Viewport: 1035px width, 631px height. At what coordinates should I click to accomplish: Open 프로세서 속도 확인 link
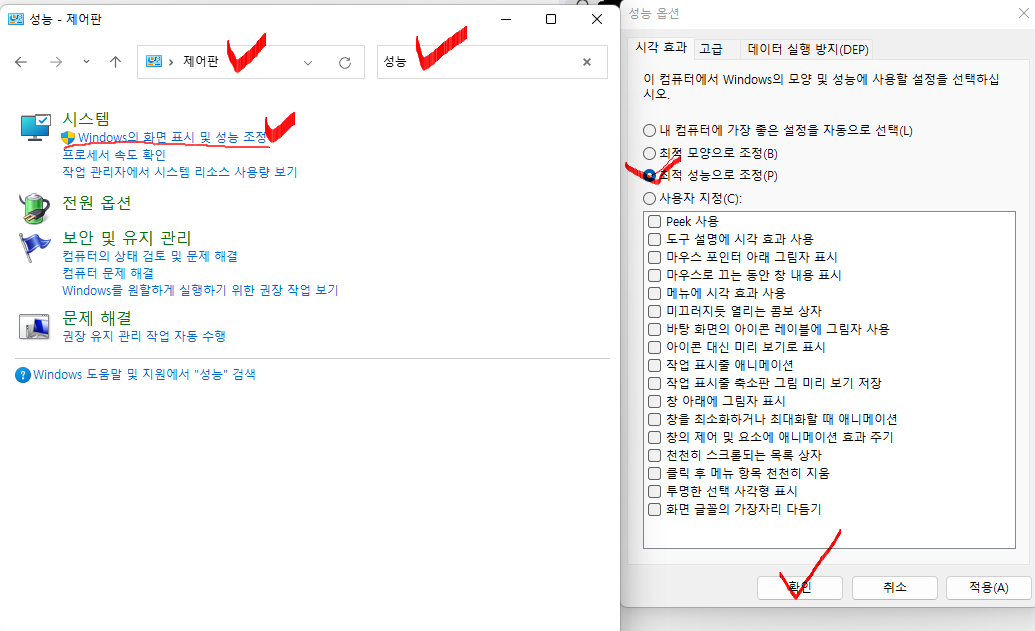point(114,155)
